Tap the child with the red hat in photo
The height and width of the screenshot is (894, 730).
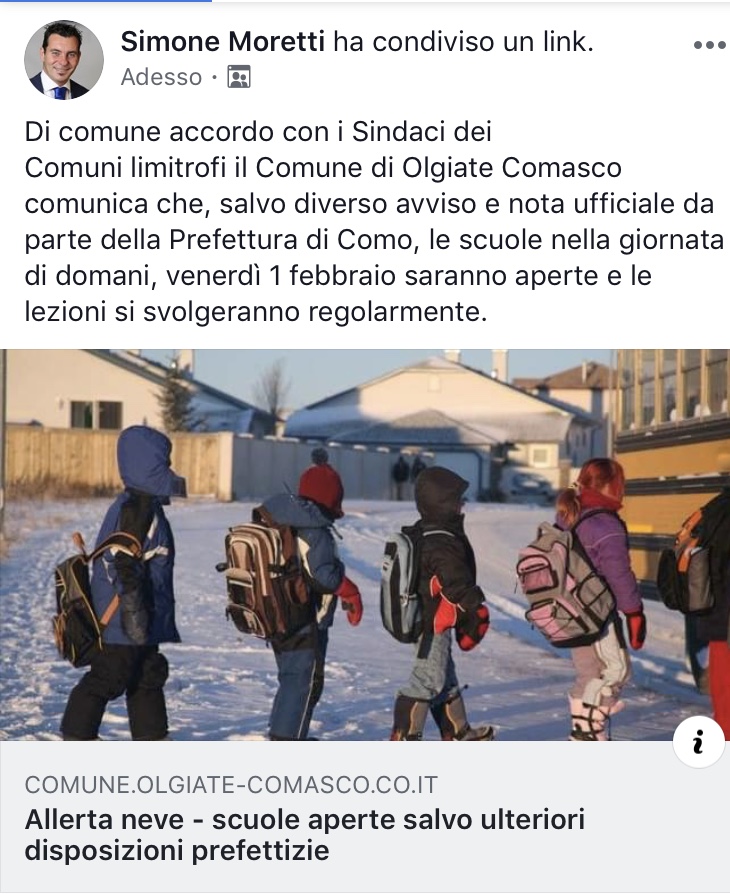(297, 593)
